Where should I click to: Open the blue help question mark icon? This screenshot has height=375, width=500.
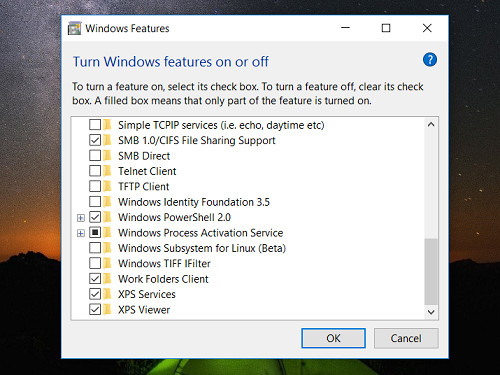pyautogui.click(x=430, y=60)
